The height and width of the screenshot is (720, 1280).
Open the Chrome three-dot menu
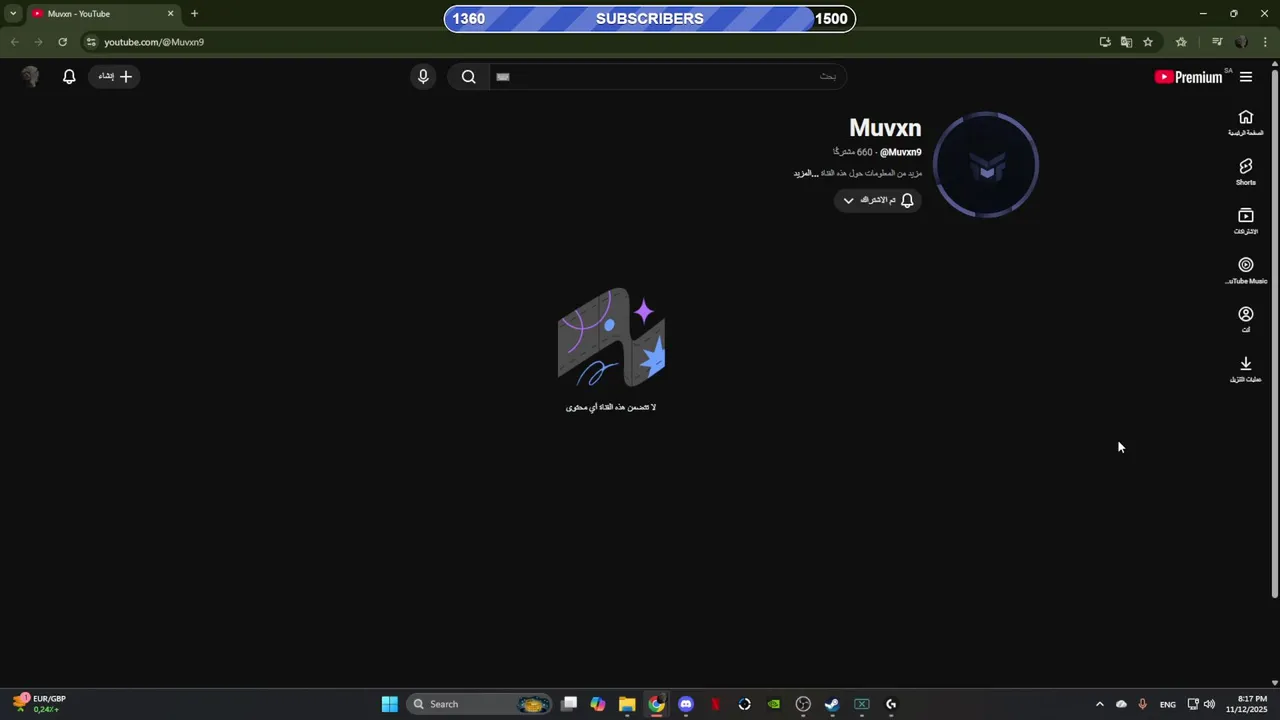(1266, 42)
